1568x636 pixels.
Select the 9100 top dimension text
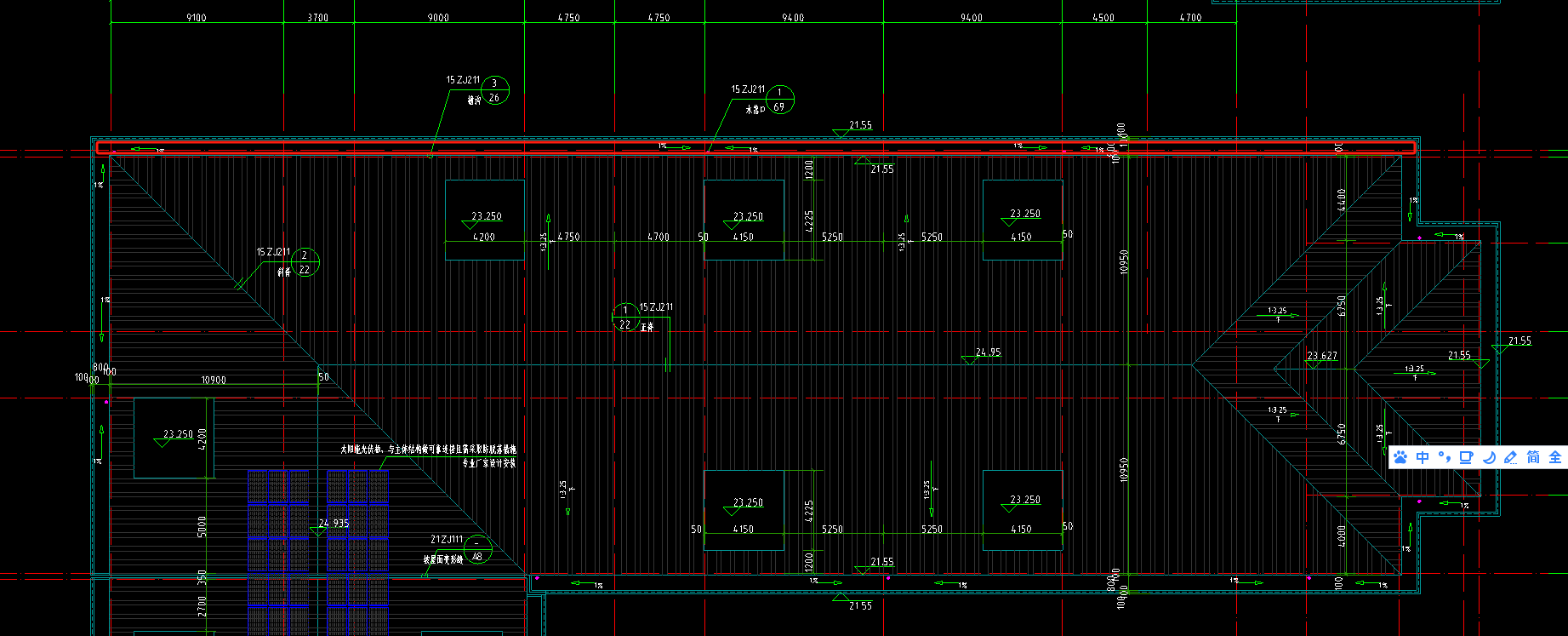click(196, 18)
